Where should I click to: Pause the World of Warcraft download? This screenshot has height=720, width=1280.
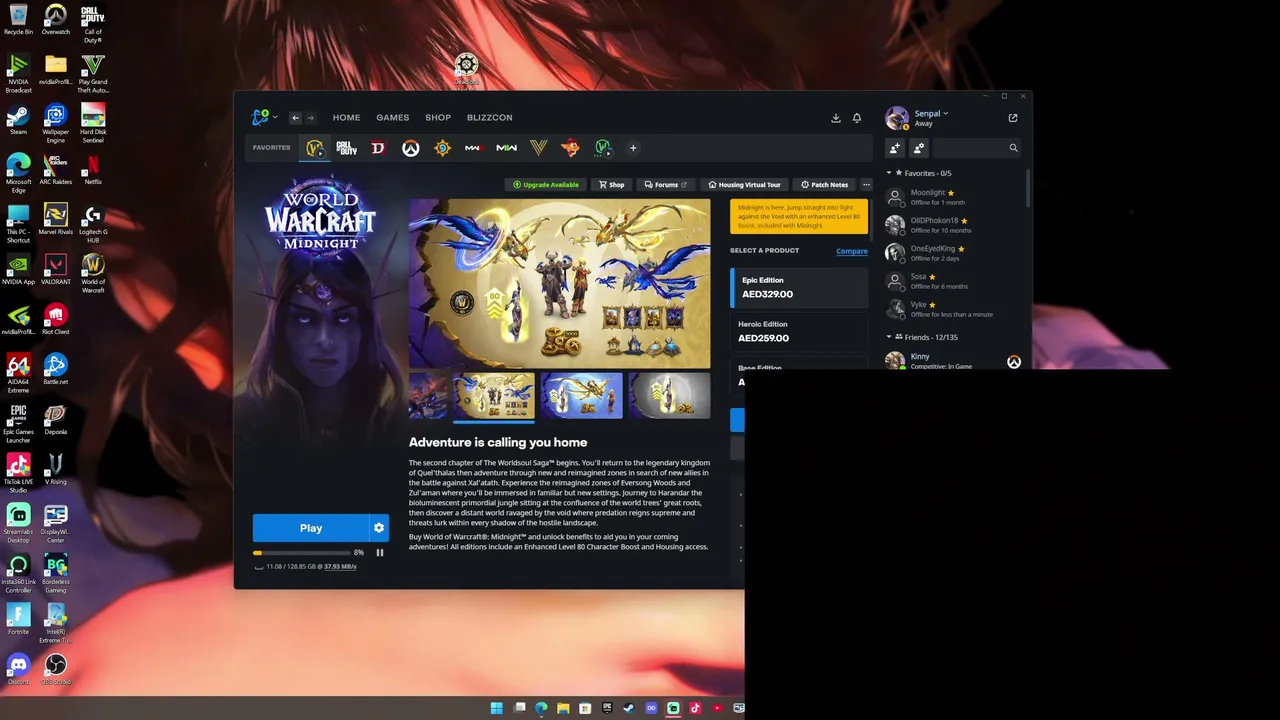380,552
